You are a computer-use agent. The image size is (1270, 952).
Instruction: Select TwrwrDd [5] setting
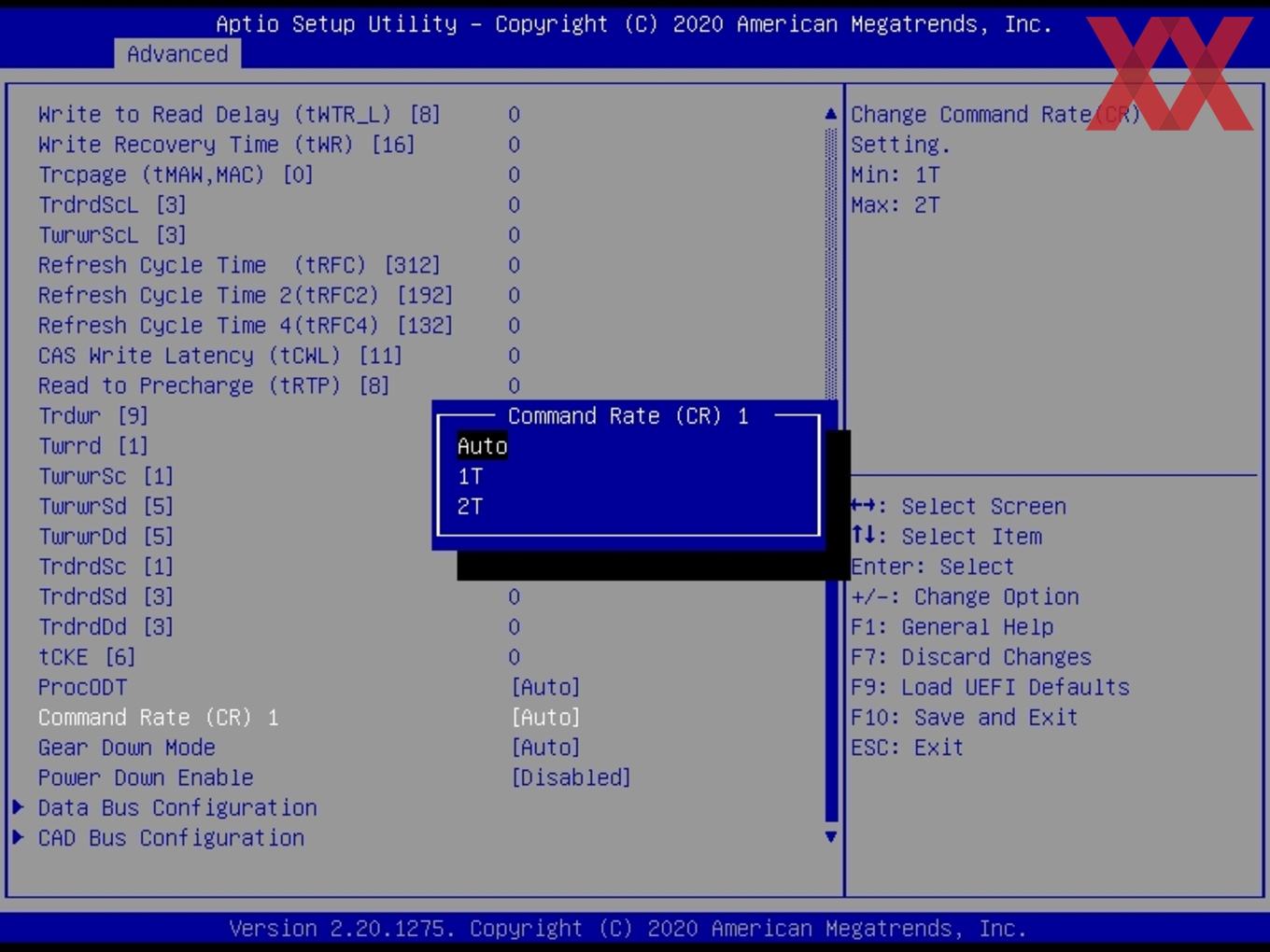point(106,537)
